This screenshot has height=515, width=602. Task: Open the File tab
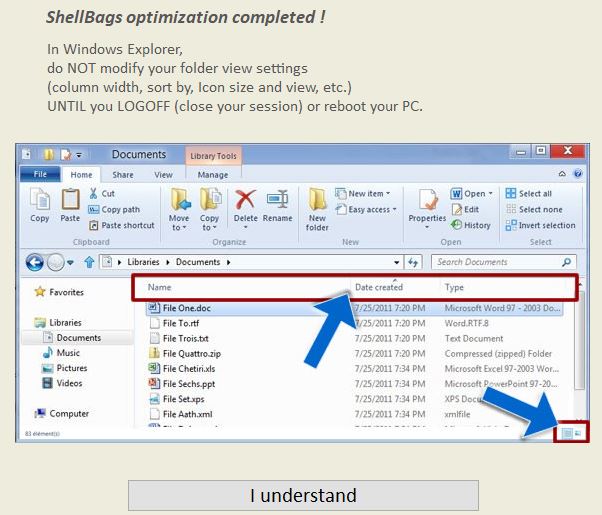pyautogui.click(x=40, y=174)
